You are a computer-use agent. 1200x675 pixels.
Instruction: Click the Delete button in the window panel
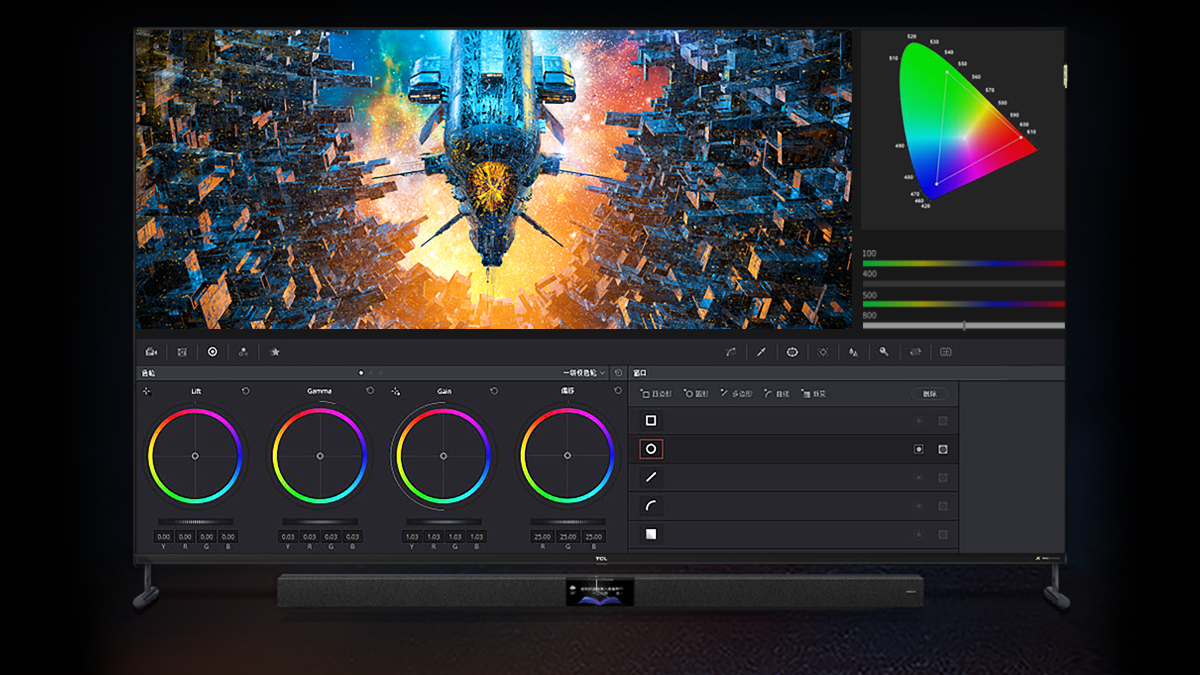[929, 394]
